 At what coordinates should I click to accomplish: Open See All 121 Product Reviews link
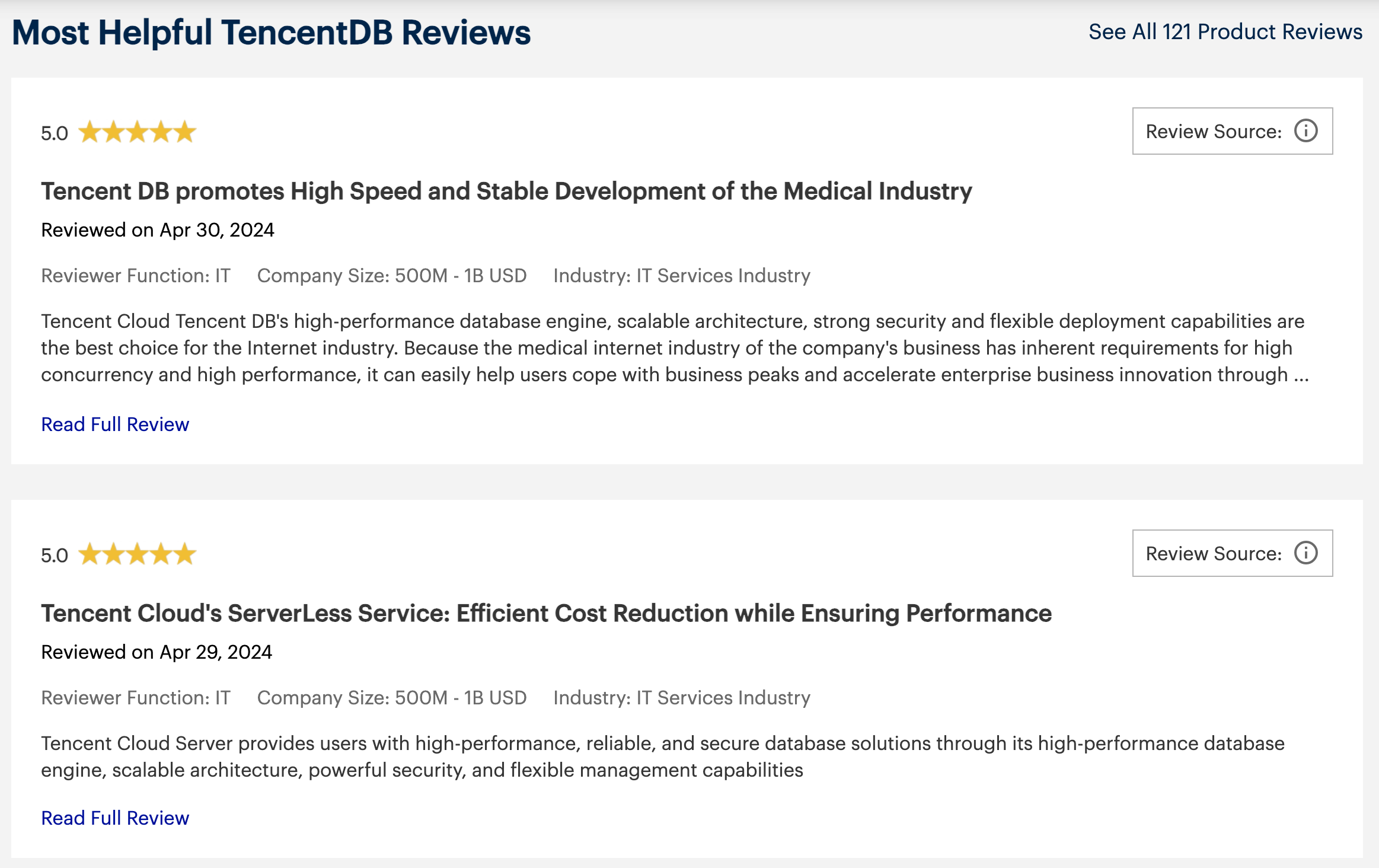pyautogui.click(x=1225, y=31)
